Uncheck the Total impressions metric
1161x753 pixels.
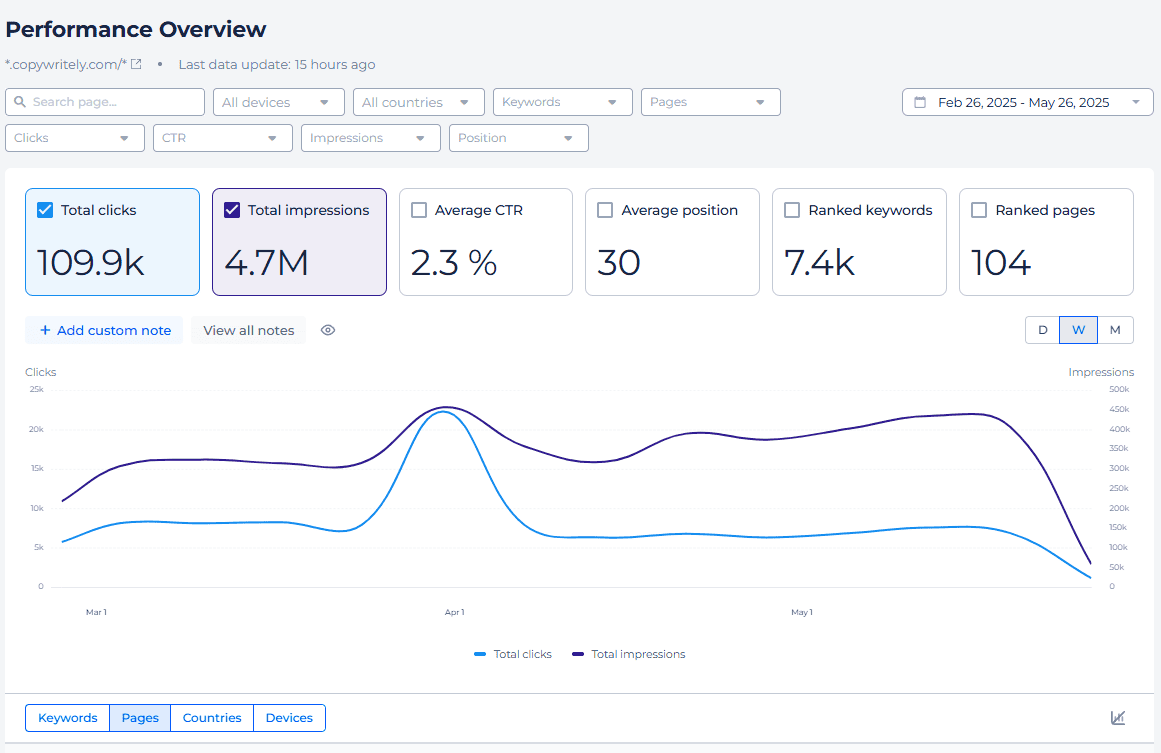click(231, 210)
